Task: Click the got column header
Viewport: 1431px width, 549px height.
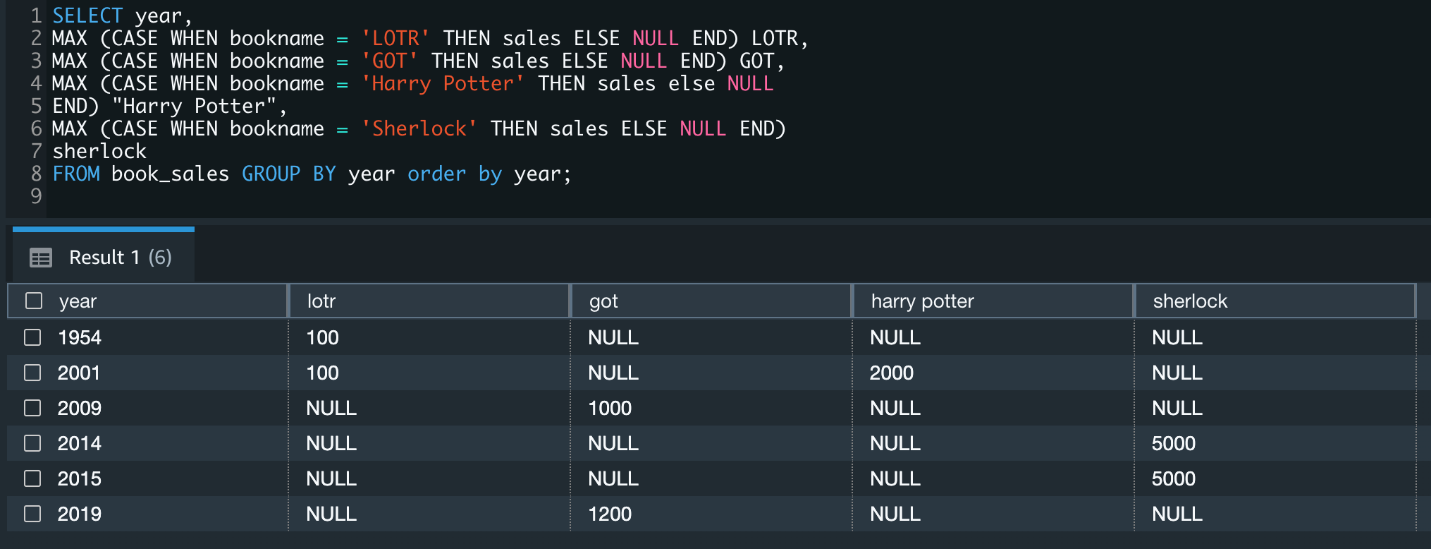Action: point(603,301)
